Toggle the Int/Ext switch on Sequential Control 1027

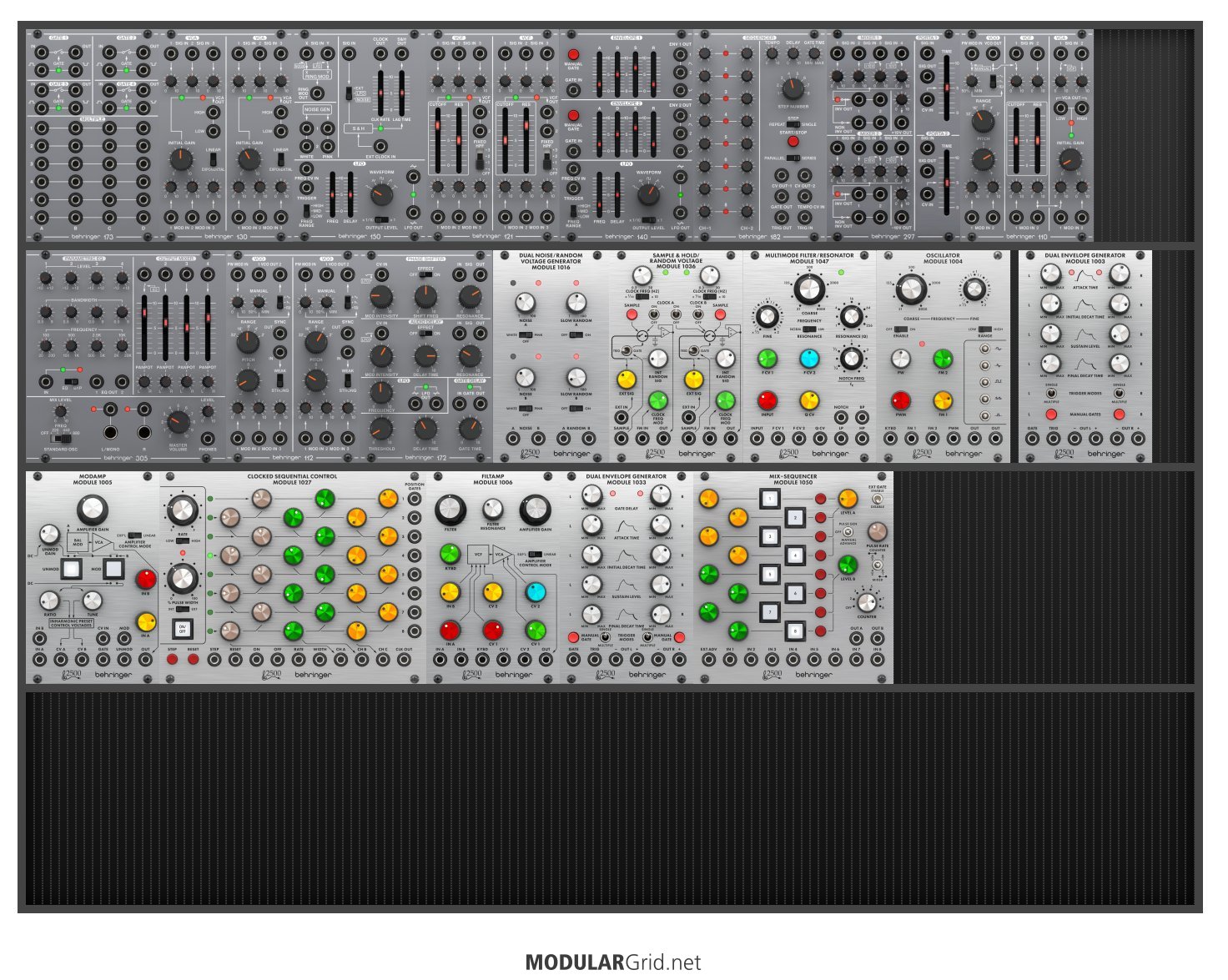pyautogui.click(x=183, y=609)
